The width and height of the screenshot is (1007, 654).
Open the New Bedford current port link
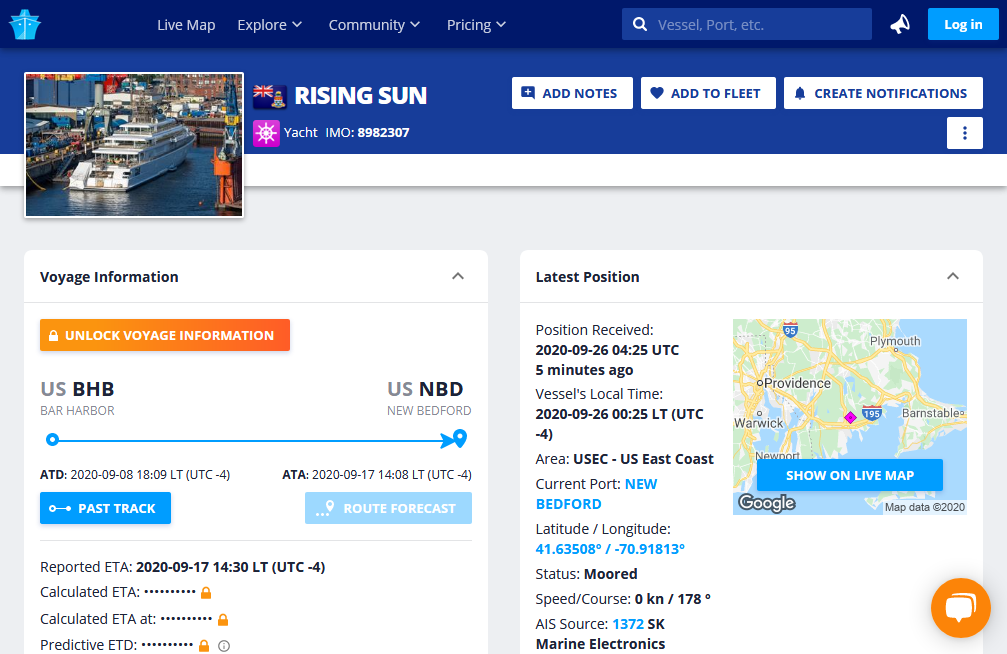point(597,494)
